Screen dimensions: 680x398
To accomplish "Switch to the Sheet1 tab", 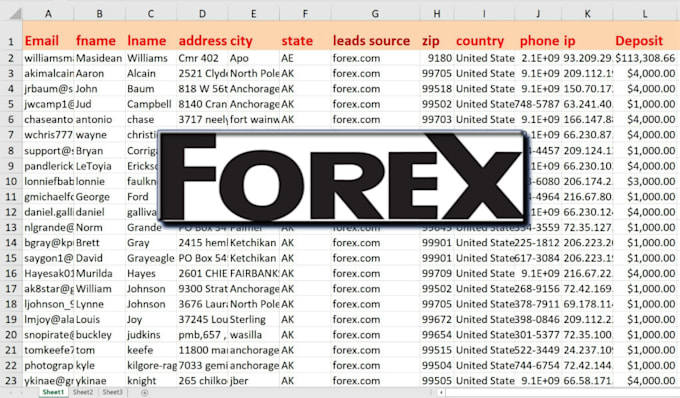I will 53,392.
